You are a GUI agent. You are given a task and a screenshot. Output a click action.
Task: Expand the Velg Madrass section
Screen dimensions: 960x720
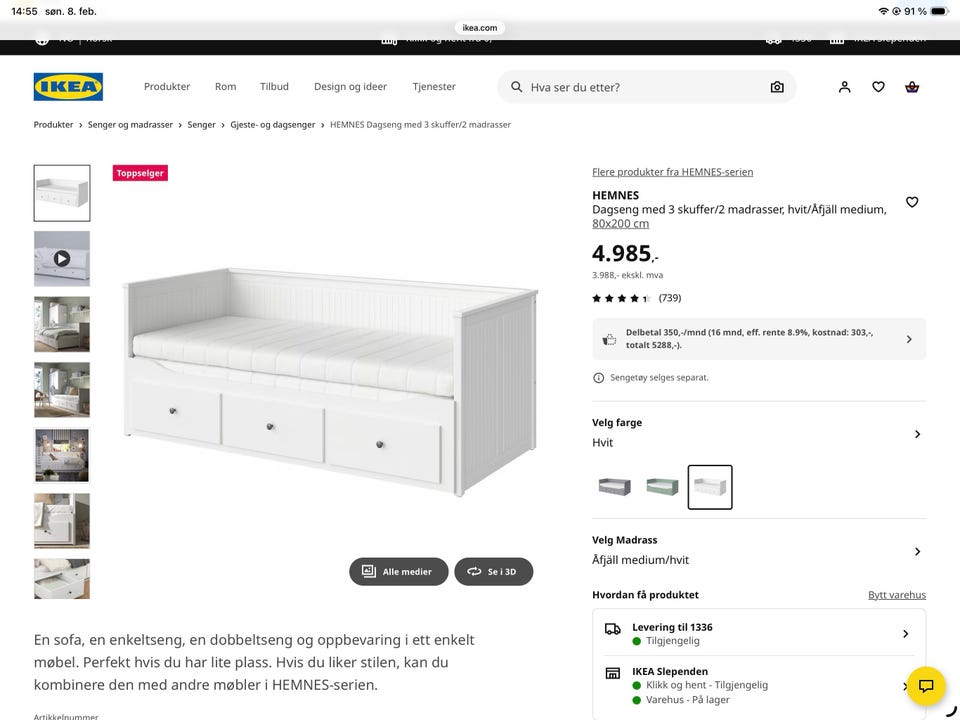(x=917, y=551)
